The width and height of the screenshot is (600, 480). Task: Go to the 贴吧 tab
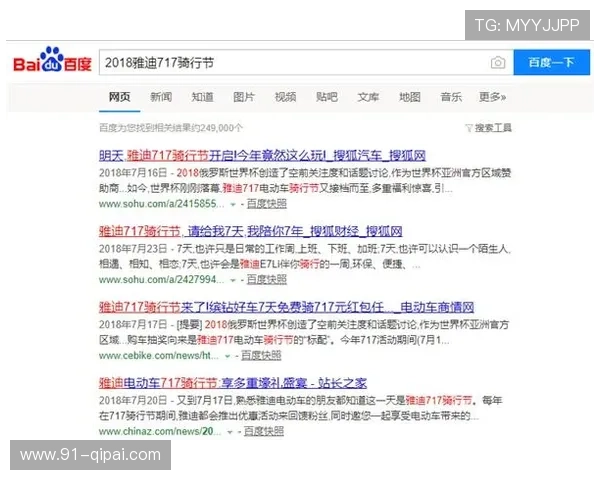(x=327, y=97)
